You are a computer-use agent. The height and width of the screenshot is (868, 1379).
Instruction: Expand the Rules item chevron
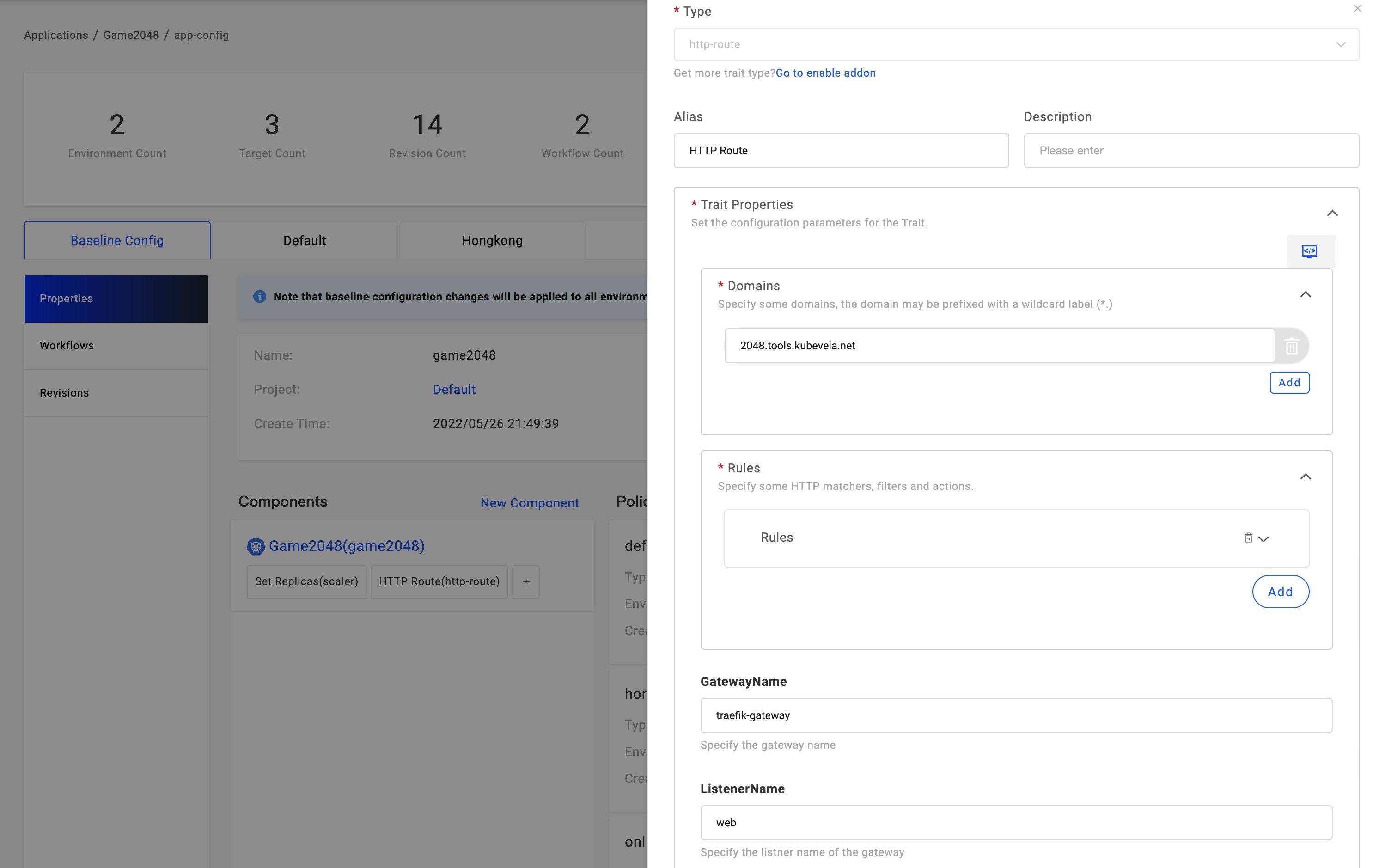coord(1264,538)
